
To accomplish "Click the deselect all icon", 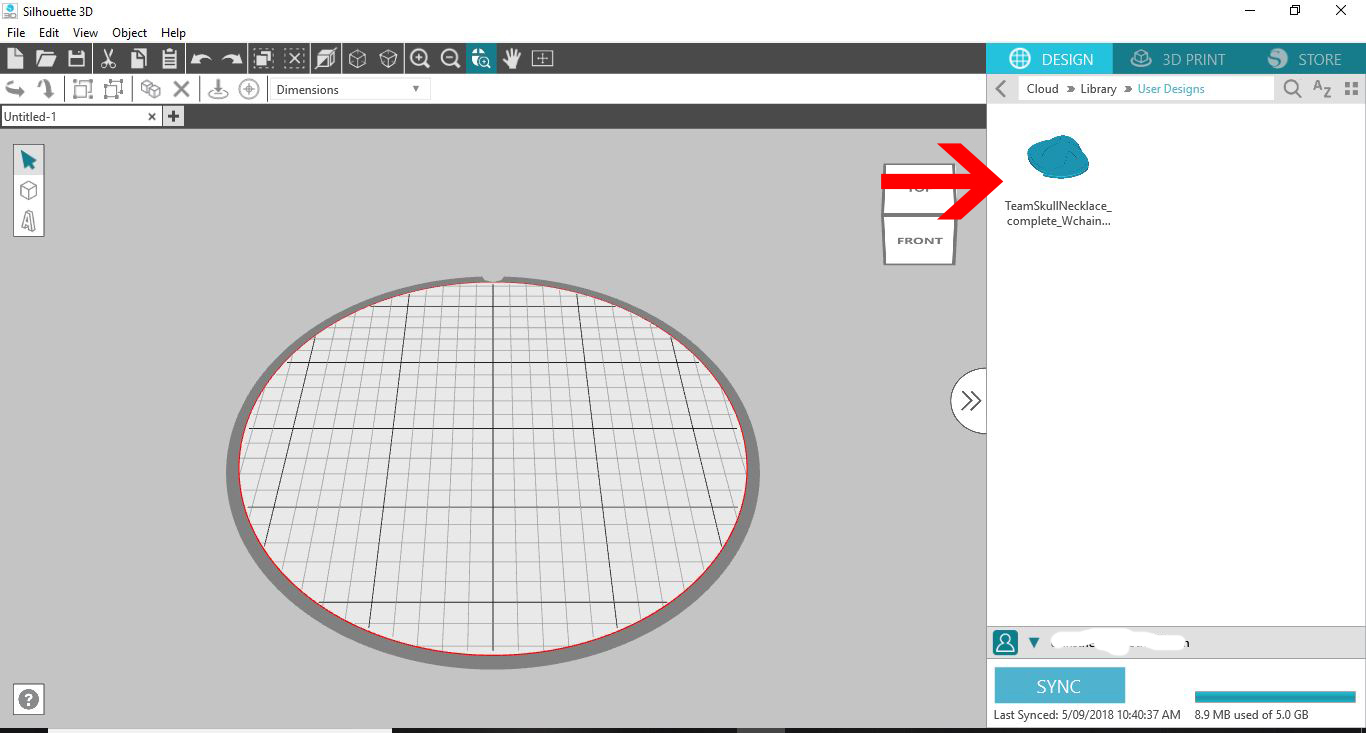I will click(x=295, y=59).
